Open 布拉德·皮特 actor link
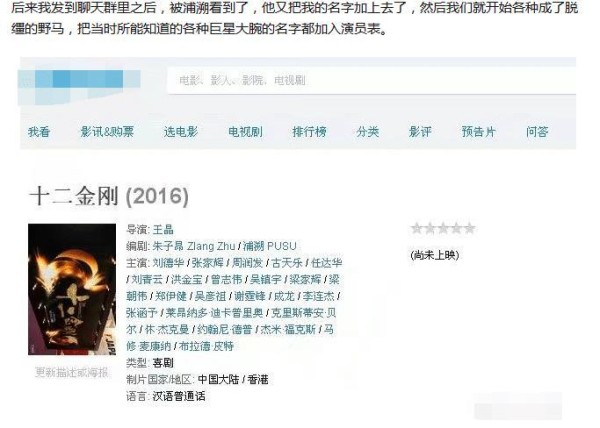Viewport: 600px width, 428px height. [x=206, y=346]
